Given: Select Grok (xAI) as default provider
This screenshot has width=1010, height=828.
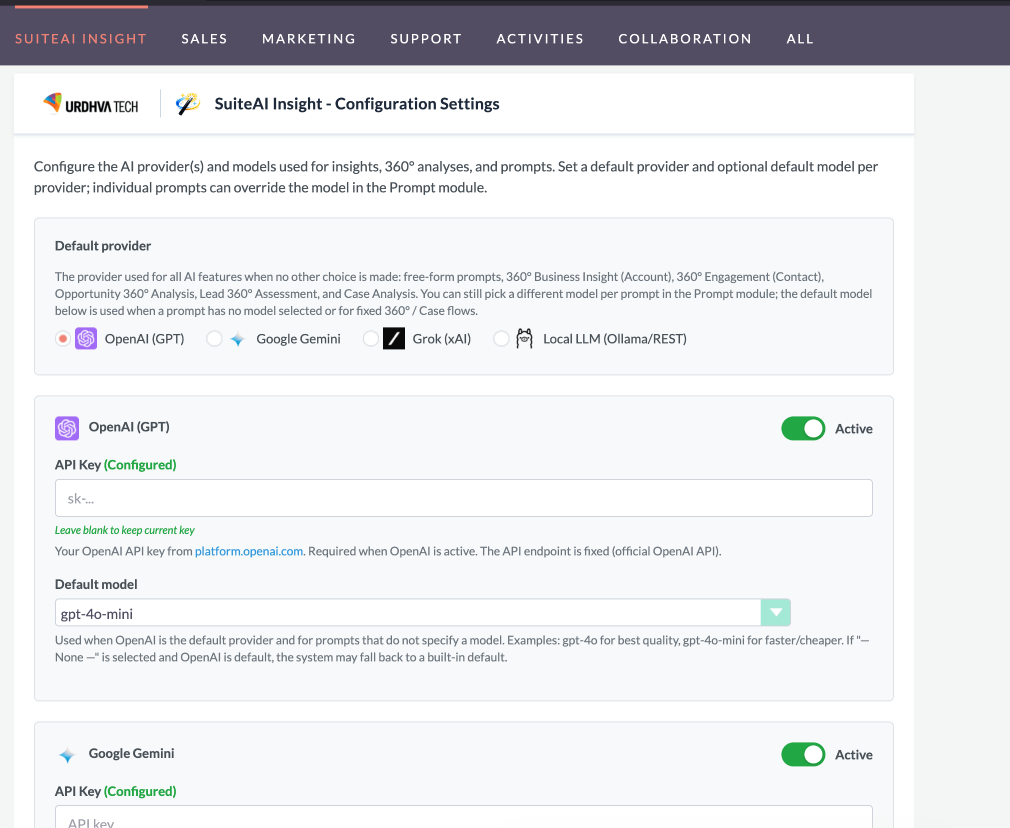Looking at the screenshot, I should (x=371, y=339).
